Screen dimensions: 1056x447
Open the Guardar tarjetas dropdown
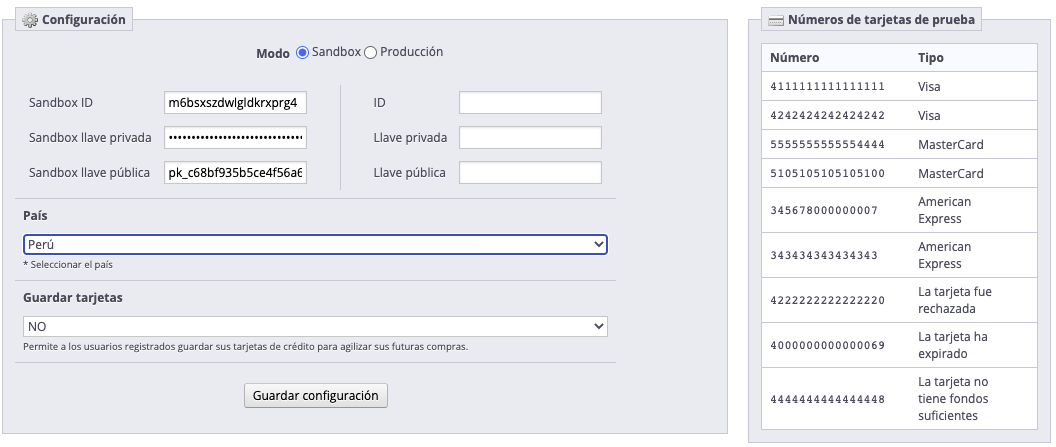315,326
